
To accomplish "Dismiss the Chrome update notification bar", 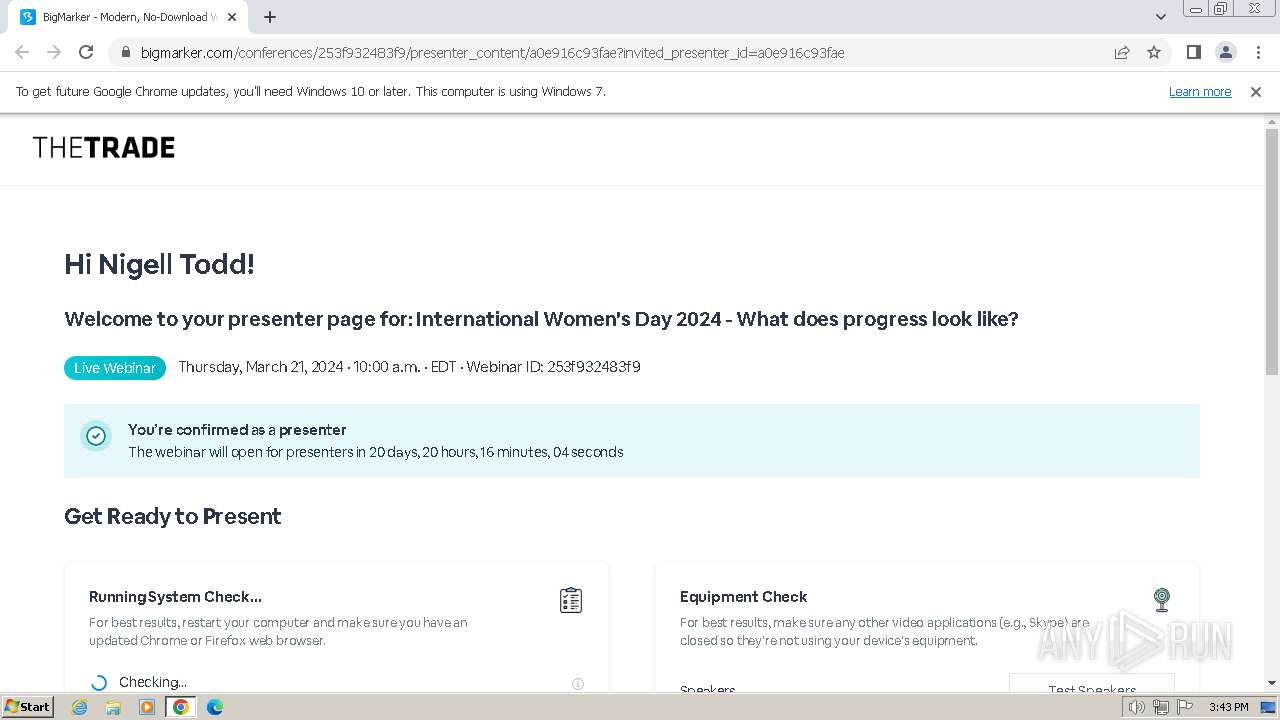I will pos(1256,91).
